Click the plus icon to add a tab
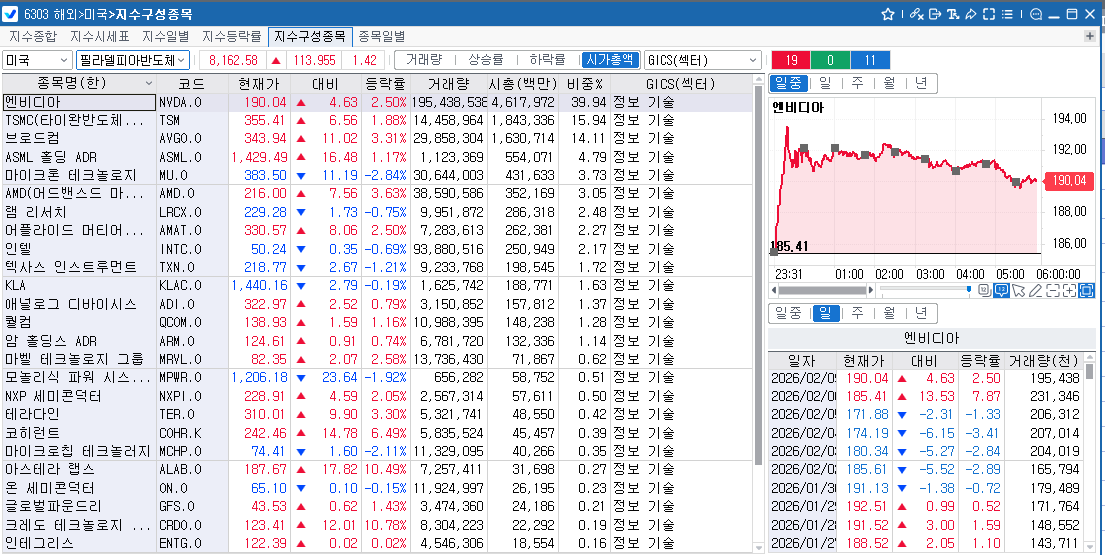 coord(1090,36)
